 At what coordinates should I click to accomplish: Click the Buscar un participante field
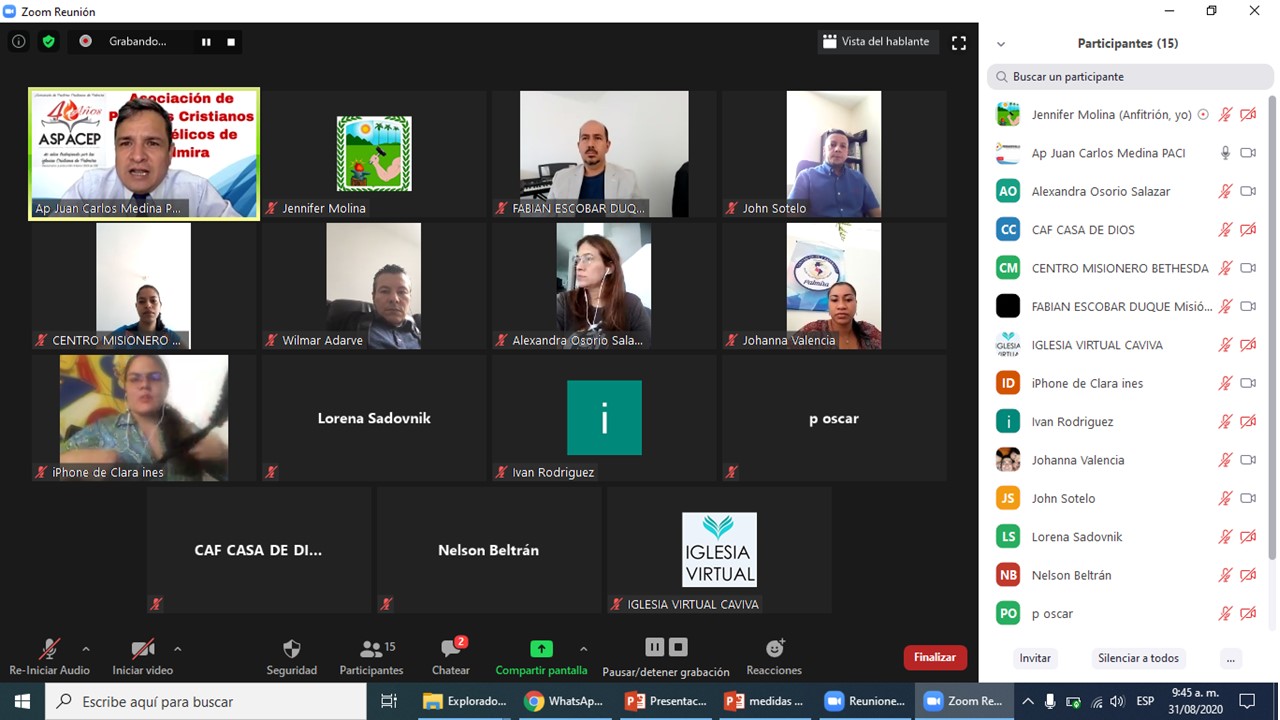[1131, 76]
